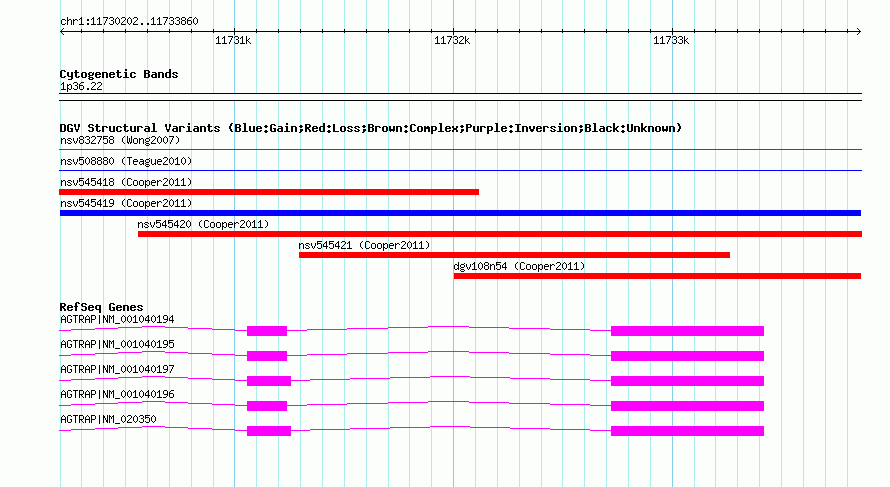
Task: Click the small exon of AGTRAP NM_001040197
Action: [x=269, y=381]
